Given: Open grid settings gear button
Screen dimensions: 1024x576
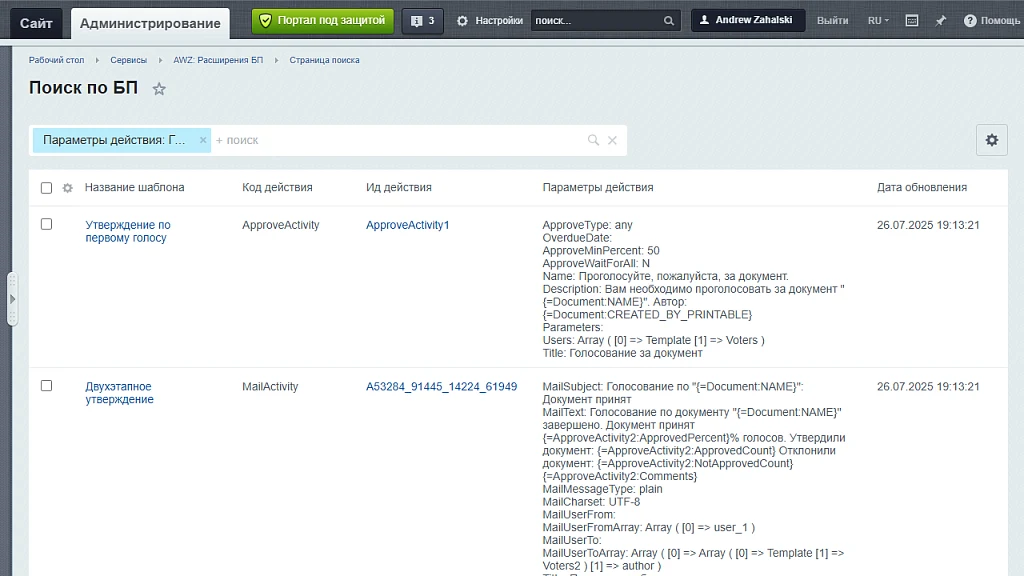Looking at the screenshot, I should click(992, 140).
